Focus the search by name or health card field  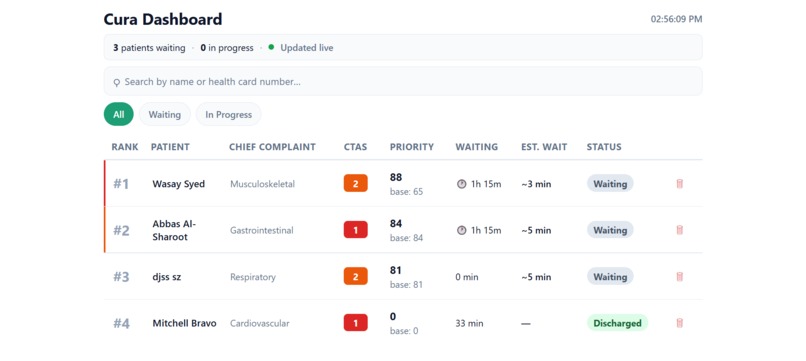403,81
